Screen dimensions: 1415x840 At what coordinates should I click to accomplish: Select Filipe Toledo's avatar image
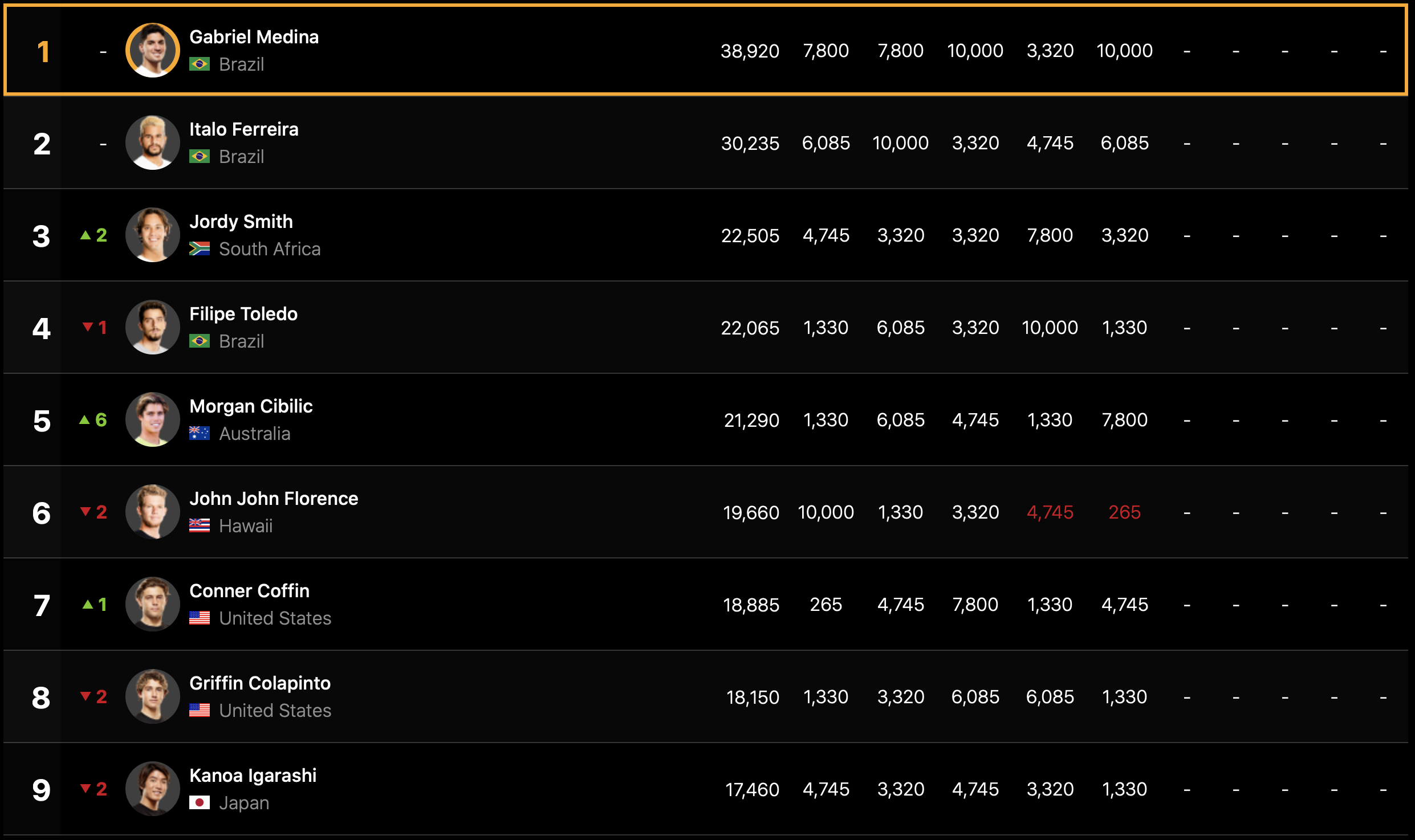(152, 328)
